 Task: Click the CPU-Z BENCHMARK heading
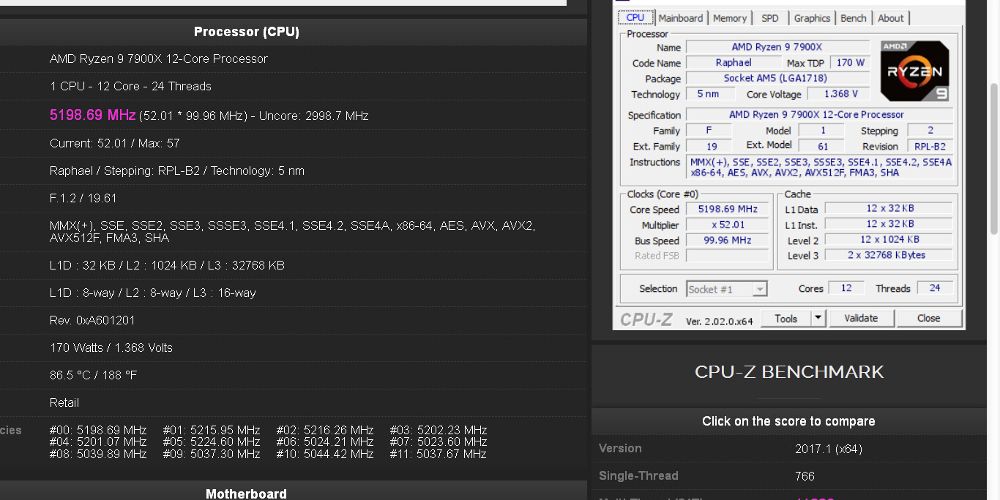coord(789,372)
